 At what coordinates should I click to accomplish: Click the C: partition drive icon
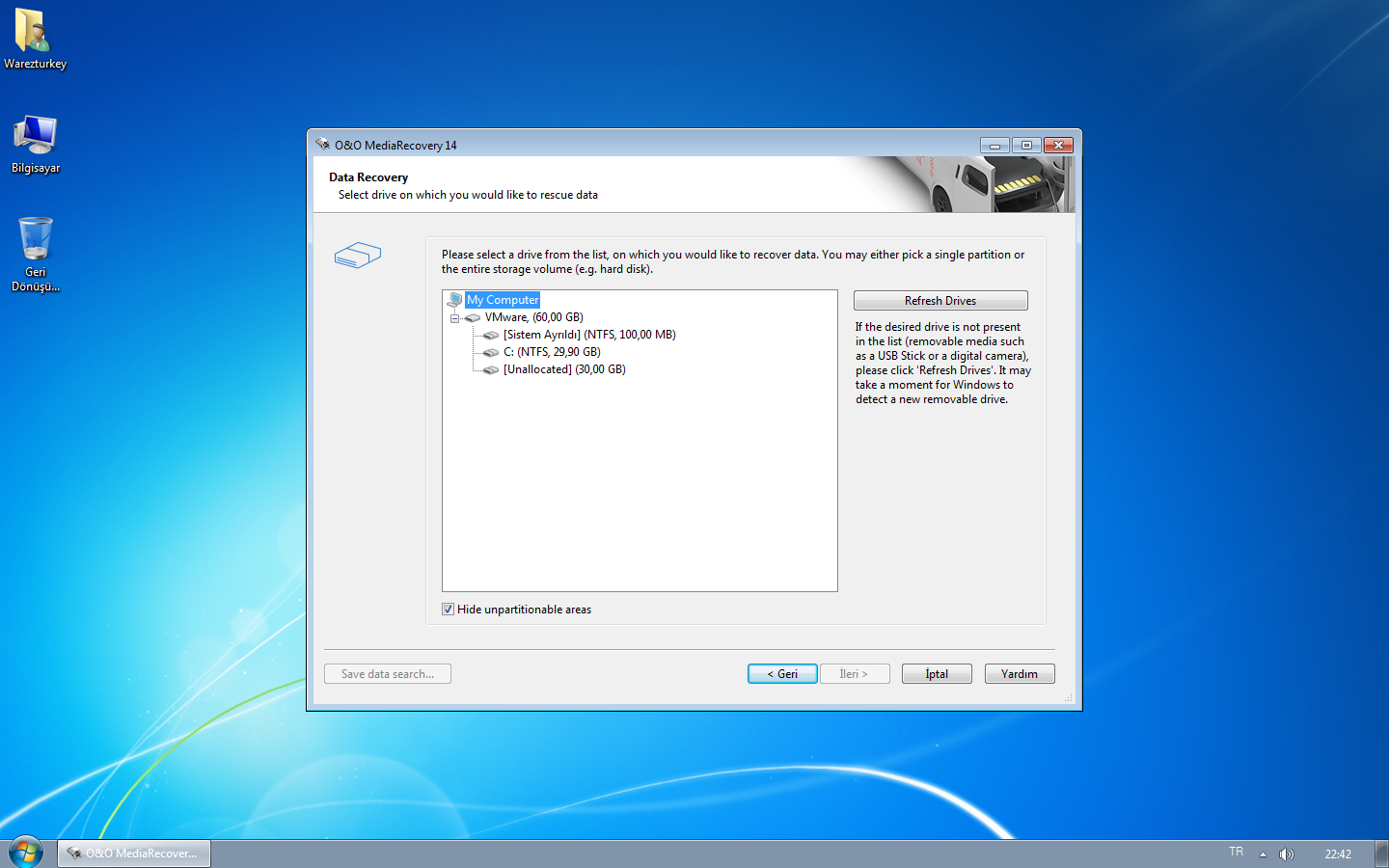coord(491,352)
